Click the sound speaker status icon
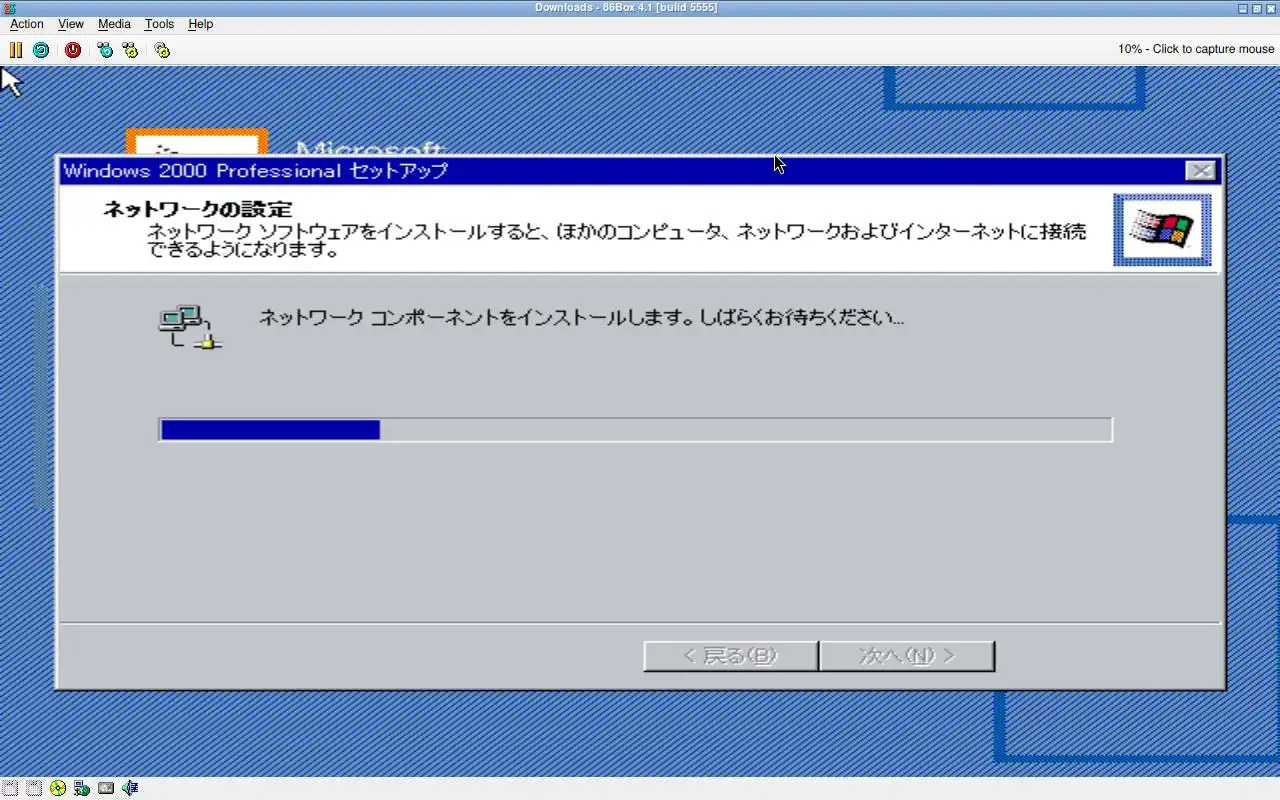Image resolution: width=1280 pixels, height=800 pixels. click(x=130, y=788)
